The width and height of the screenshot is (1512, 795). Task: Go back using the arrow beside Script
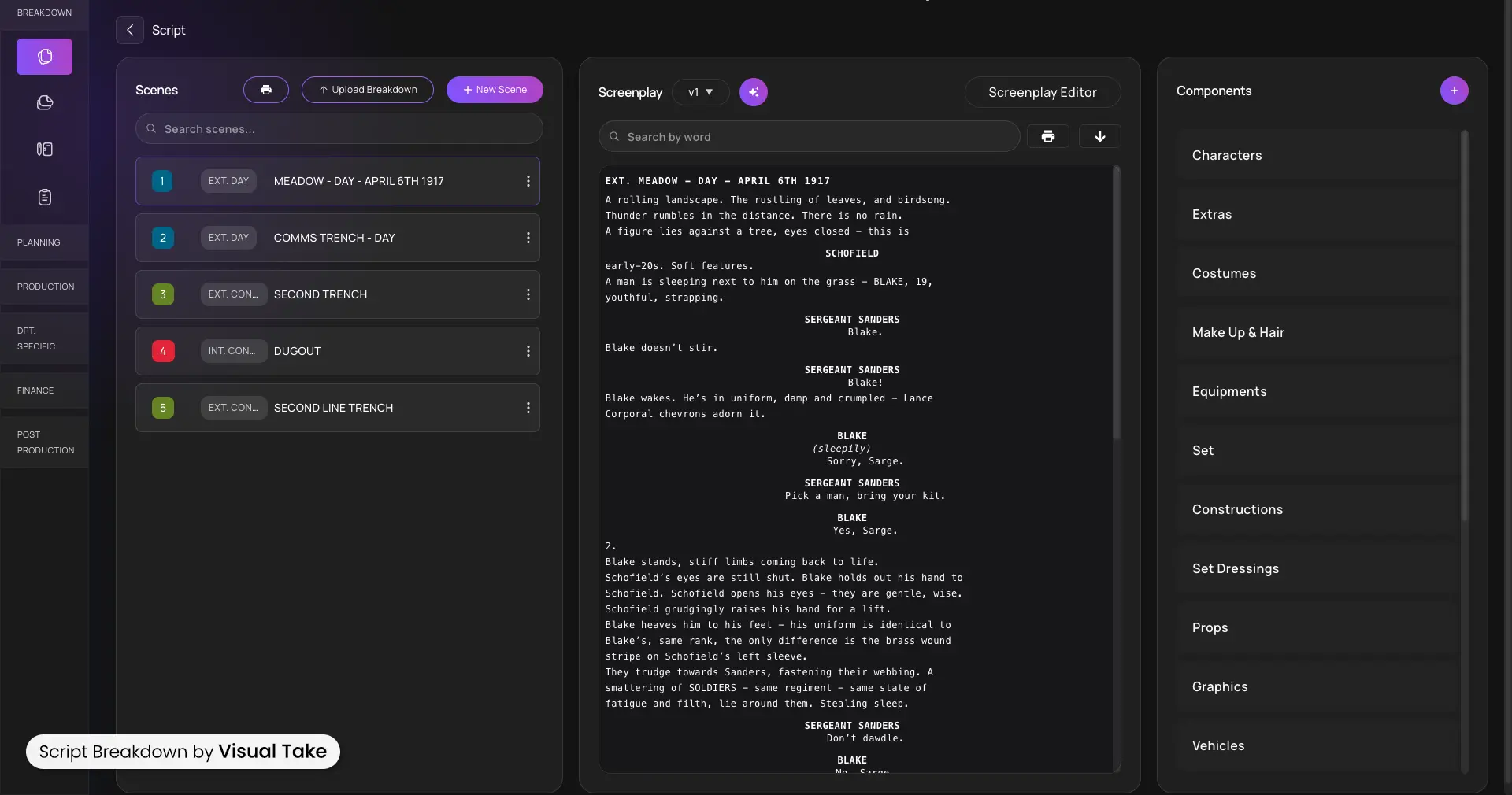[129, 31]
